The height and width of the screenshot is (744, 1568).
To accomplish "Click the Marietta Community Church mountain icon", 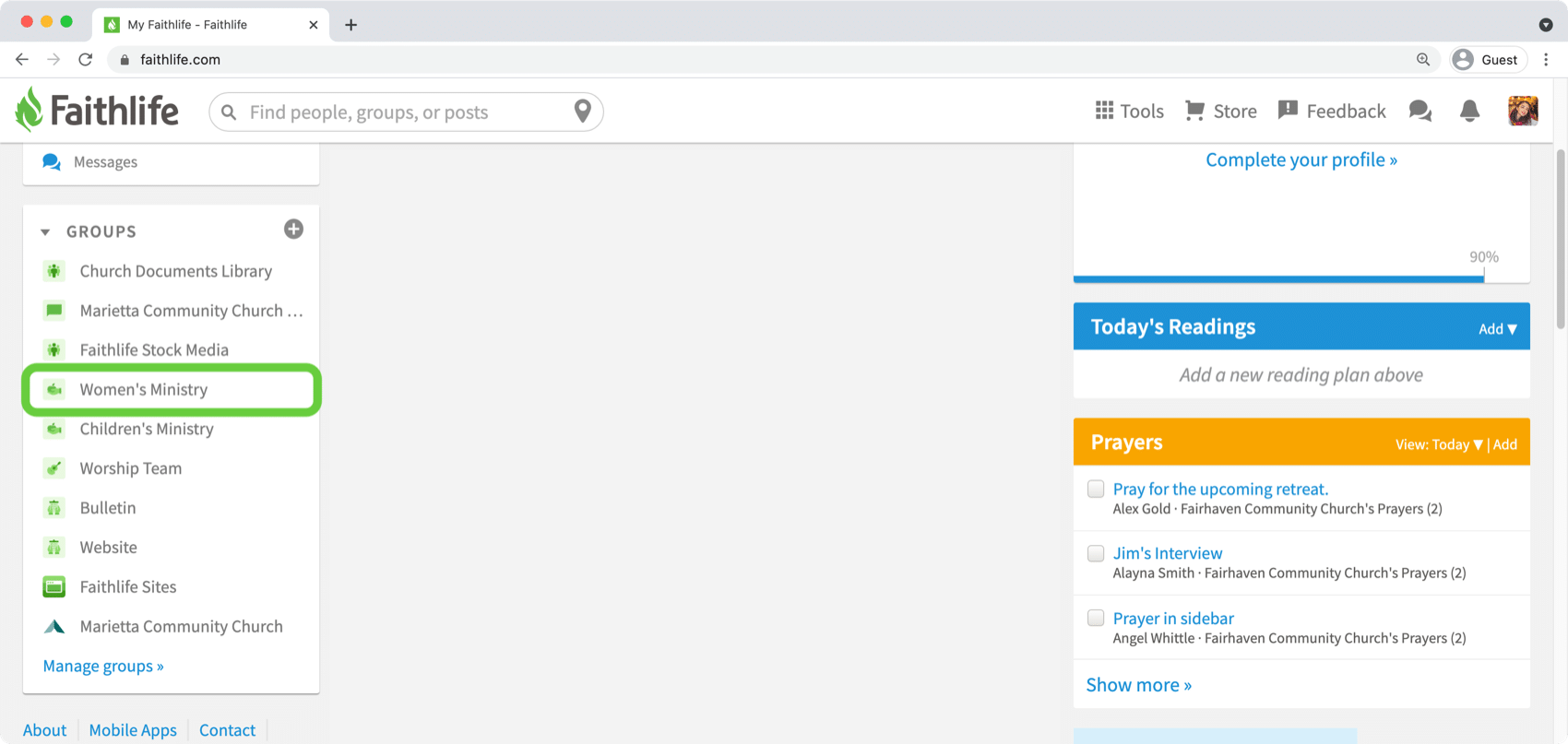I will 54,626.
